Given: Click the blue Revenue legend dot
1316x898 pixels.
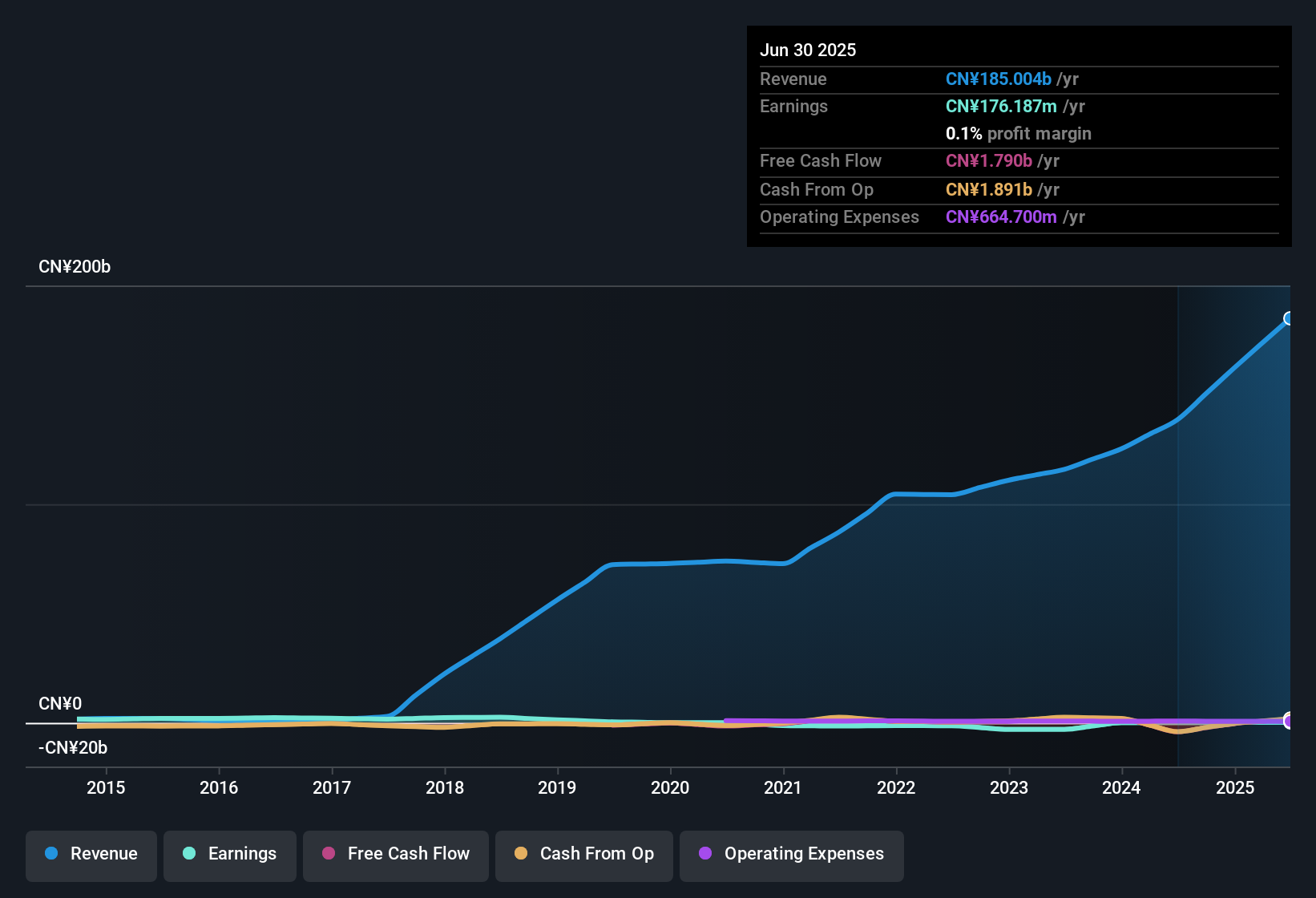Looking at the screenshot, I should pyautogui.click(x=51, y=854).
